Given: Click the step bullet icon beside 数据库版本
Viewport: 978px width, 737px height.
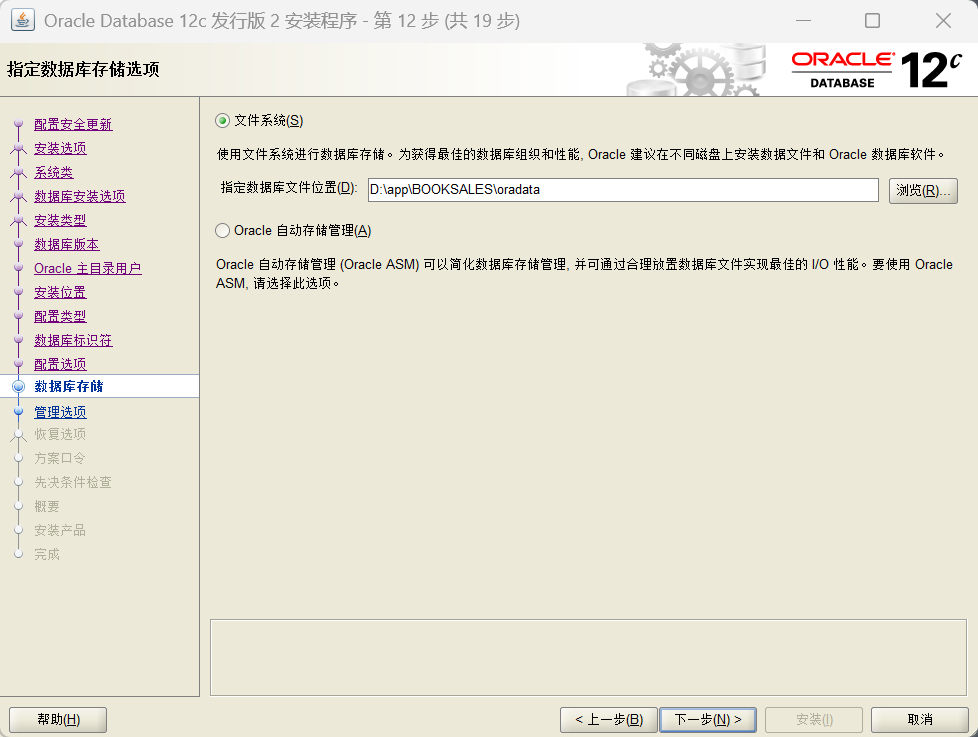Looking at the screenshot, I should [19, 244].
